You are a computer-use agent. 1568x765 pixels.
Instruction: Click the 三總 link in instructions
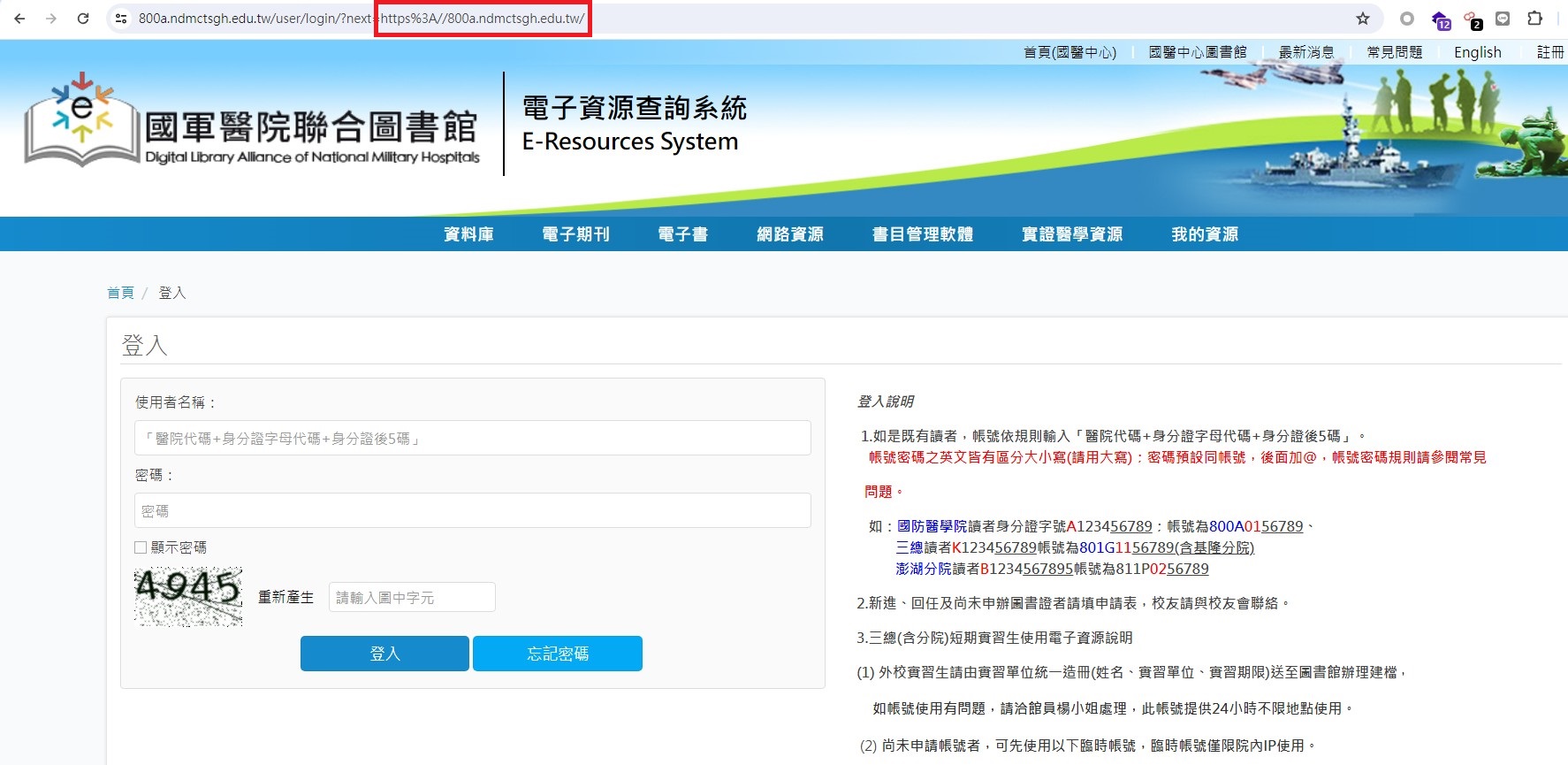point(910,547)
